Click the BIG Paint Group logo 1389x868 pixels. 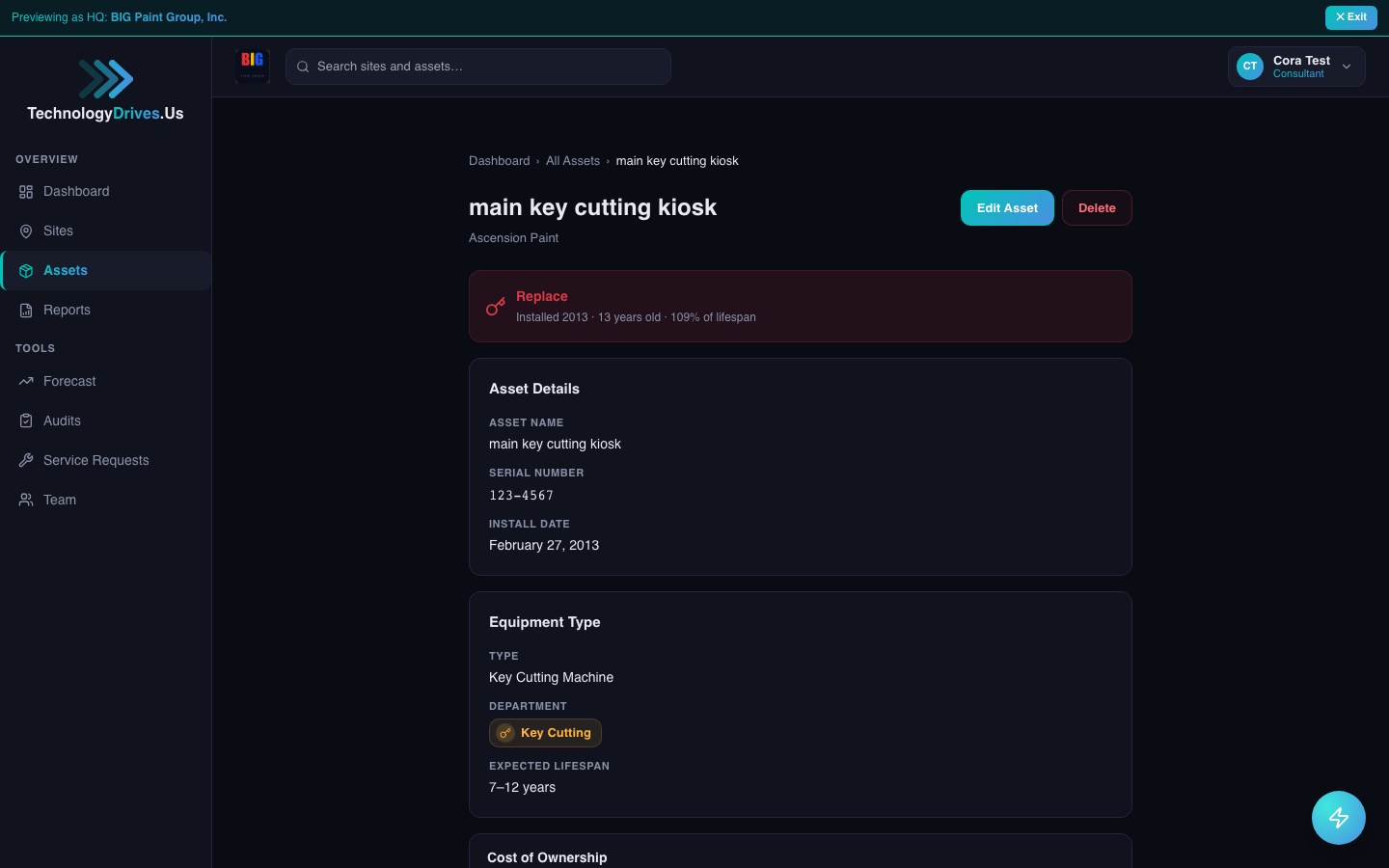pos(253,66)
